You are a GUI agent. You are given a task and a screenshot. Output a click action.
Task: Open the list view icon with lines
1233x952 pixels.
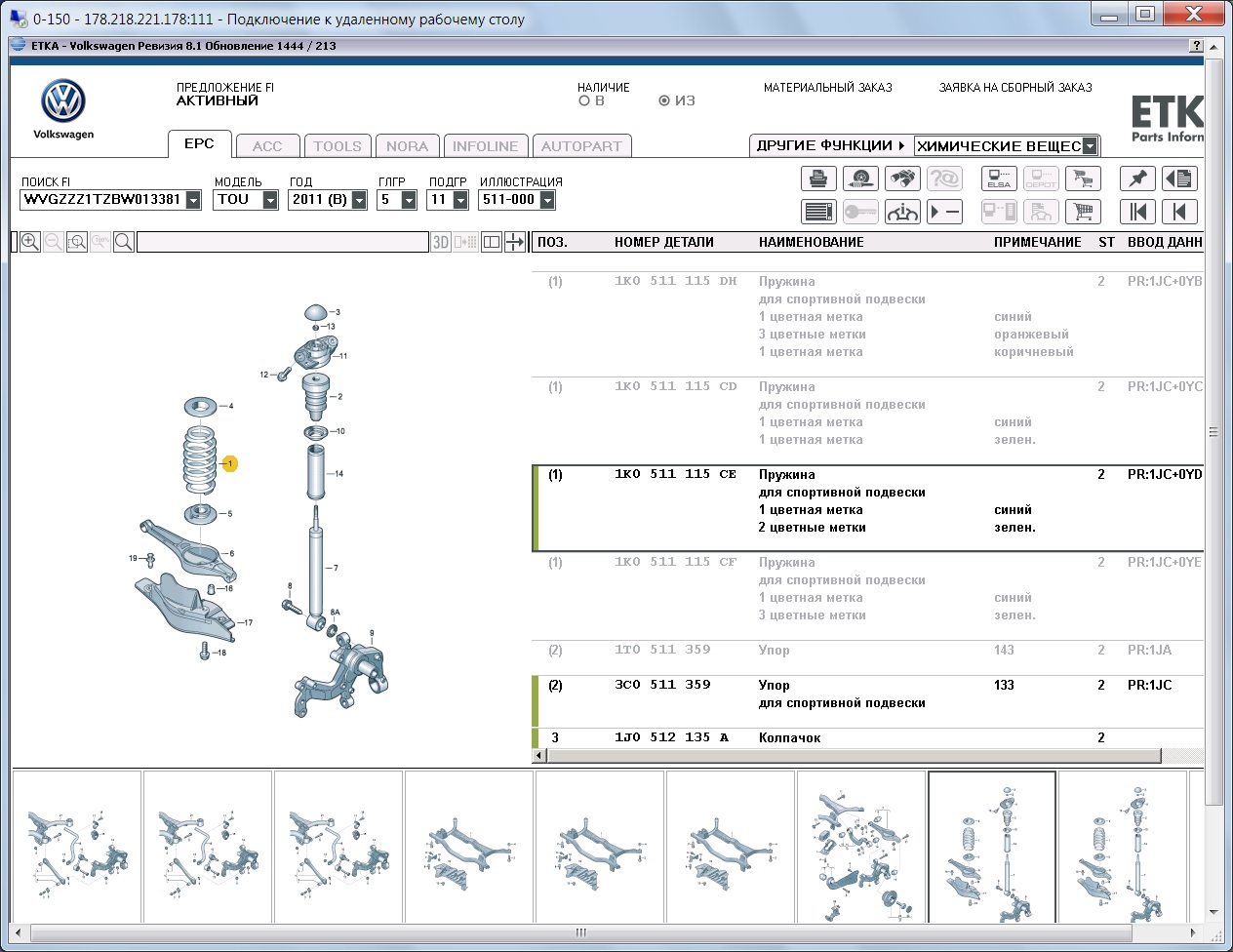point(818,212)
